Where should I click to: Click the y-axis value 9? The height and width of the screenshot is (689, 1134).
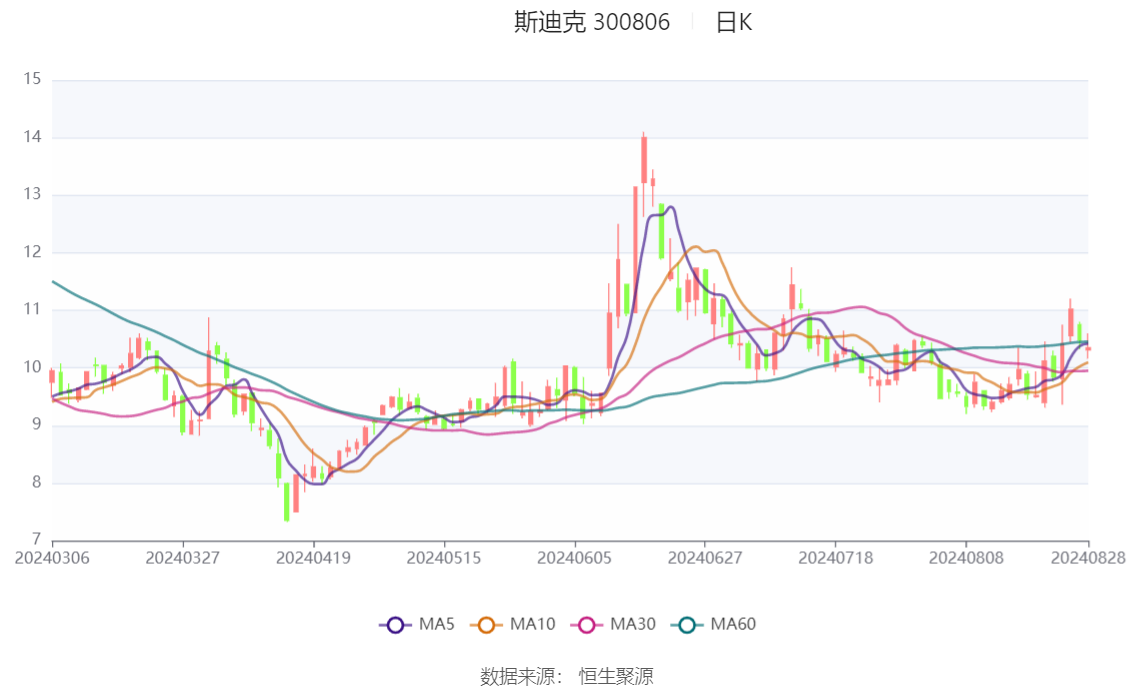point(36,425)
